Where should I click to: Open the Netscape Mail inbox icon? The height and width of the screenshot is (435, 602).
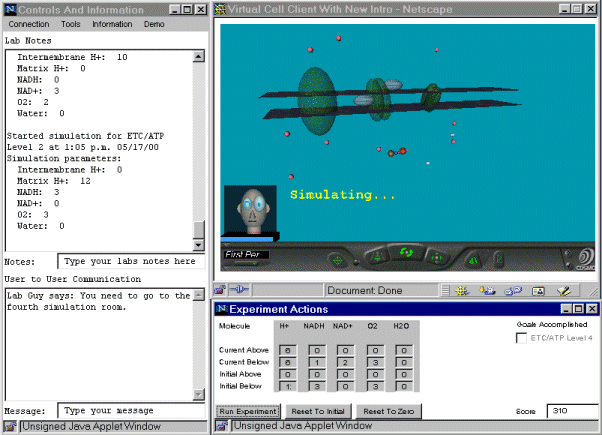pyautogui.click(x=487, y=290)
